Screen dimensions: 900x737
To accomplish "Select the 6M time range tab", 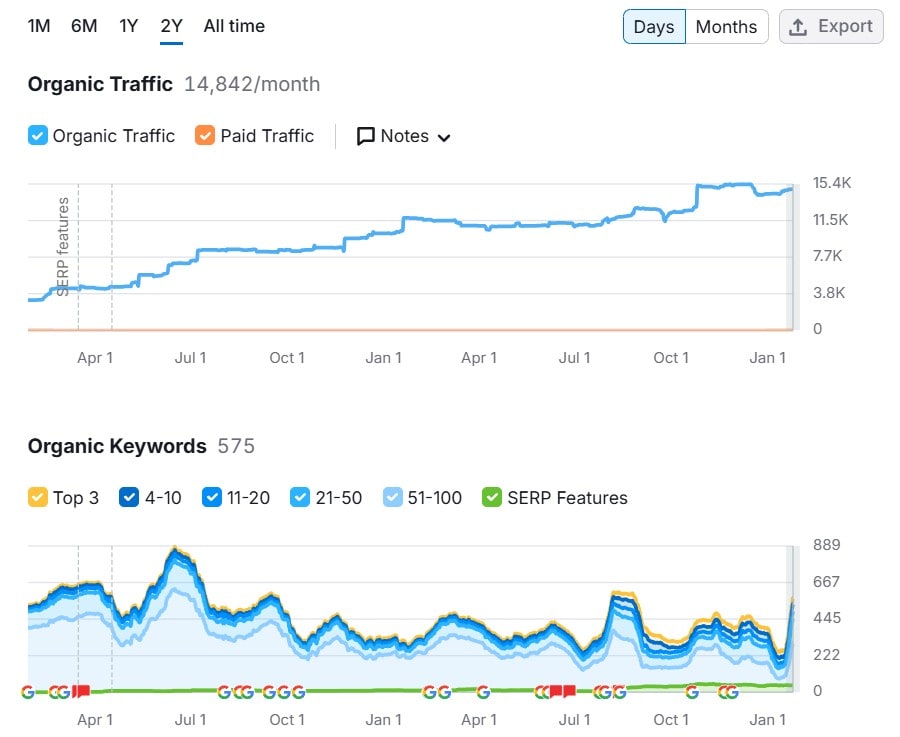I will 84,26.
